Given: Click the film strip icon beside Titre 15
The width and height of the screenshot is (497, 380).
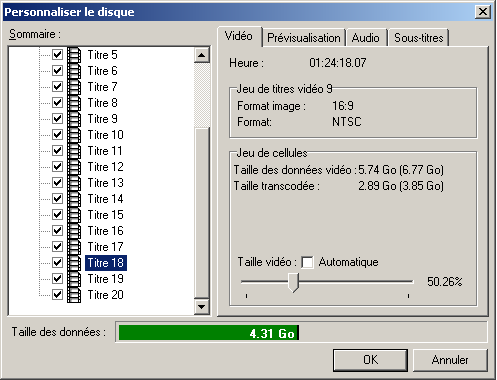Looking at the screenshot, I should coord(74,215).
